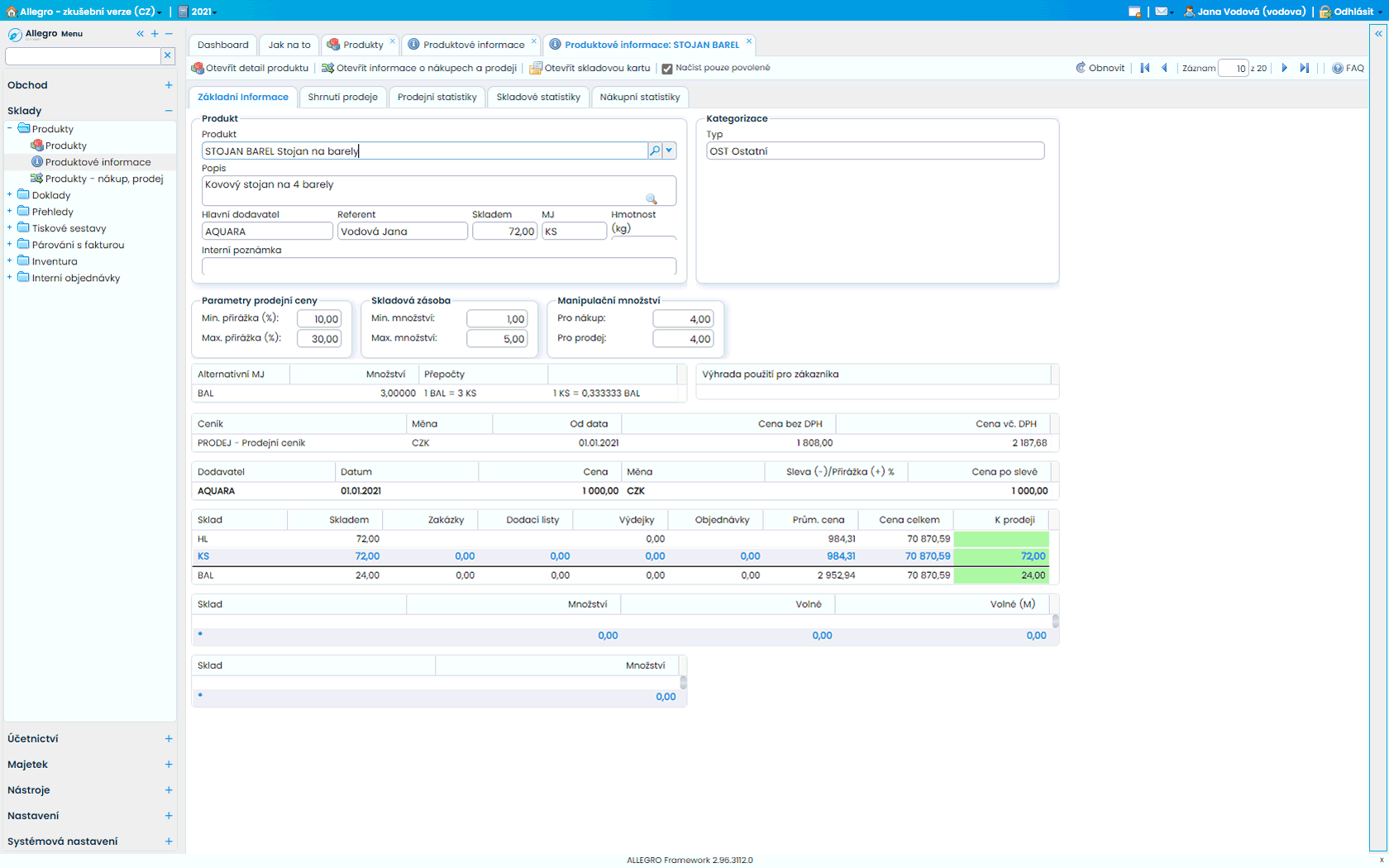Switch to the Prodejní statistiky tab
This screenshot has width=1389, height=868.
tap(437, 97)
